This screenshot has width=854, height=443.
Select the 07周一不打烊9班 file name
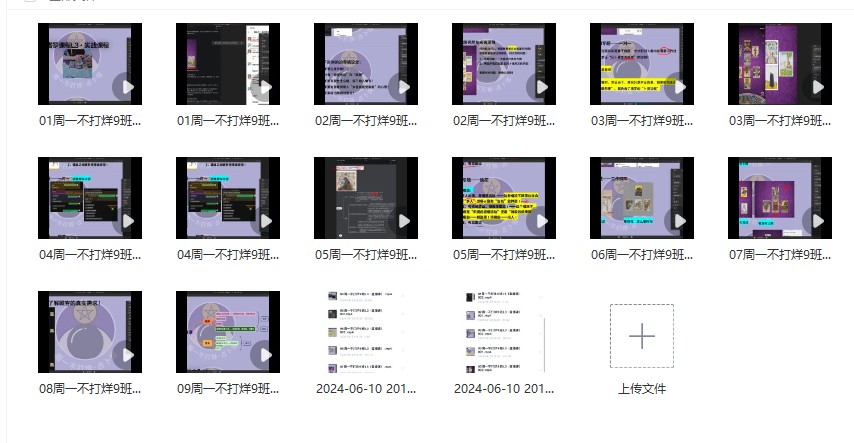(x=779, y=255)
